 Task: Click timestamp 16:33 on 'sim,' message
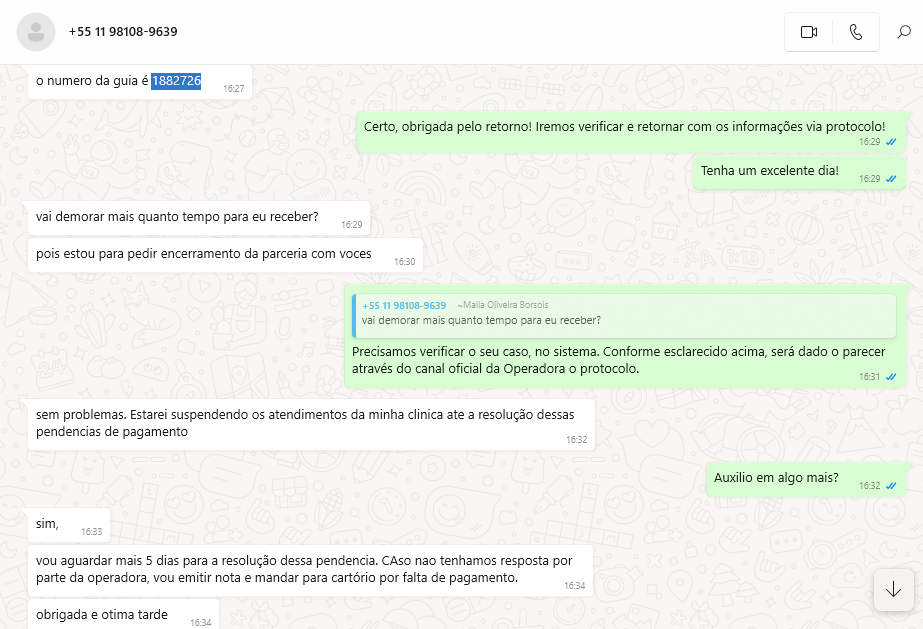(x=91, y=532)
